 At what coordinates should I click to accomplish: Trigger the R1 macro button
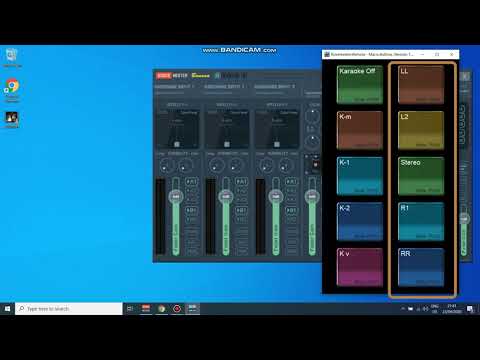coord(421,222)
